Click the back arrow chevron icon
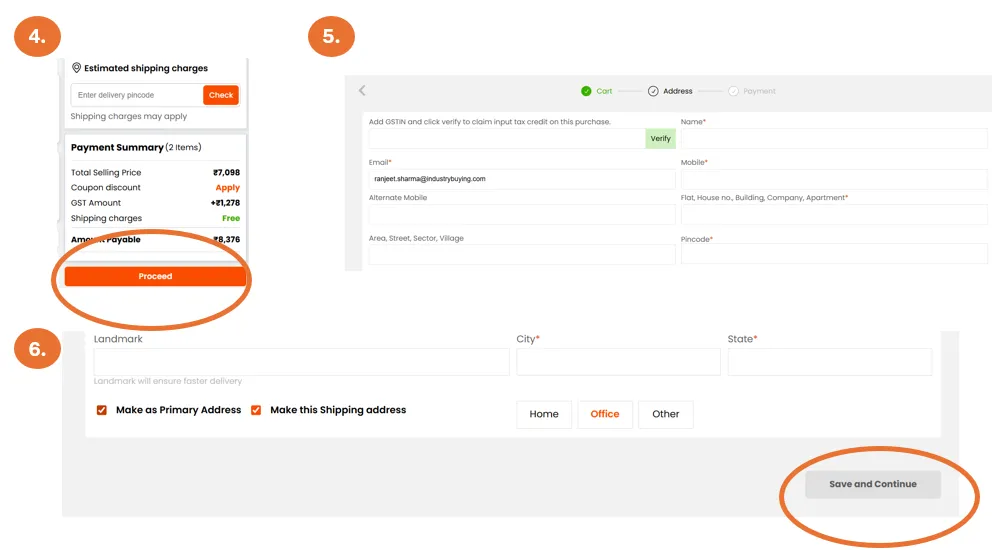The width and height of the screenshot is (992, 550). (x=362, y=91)
